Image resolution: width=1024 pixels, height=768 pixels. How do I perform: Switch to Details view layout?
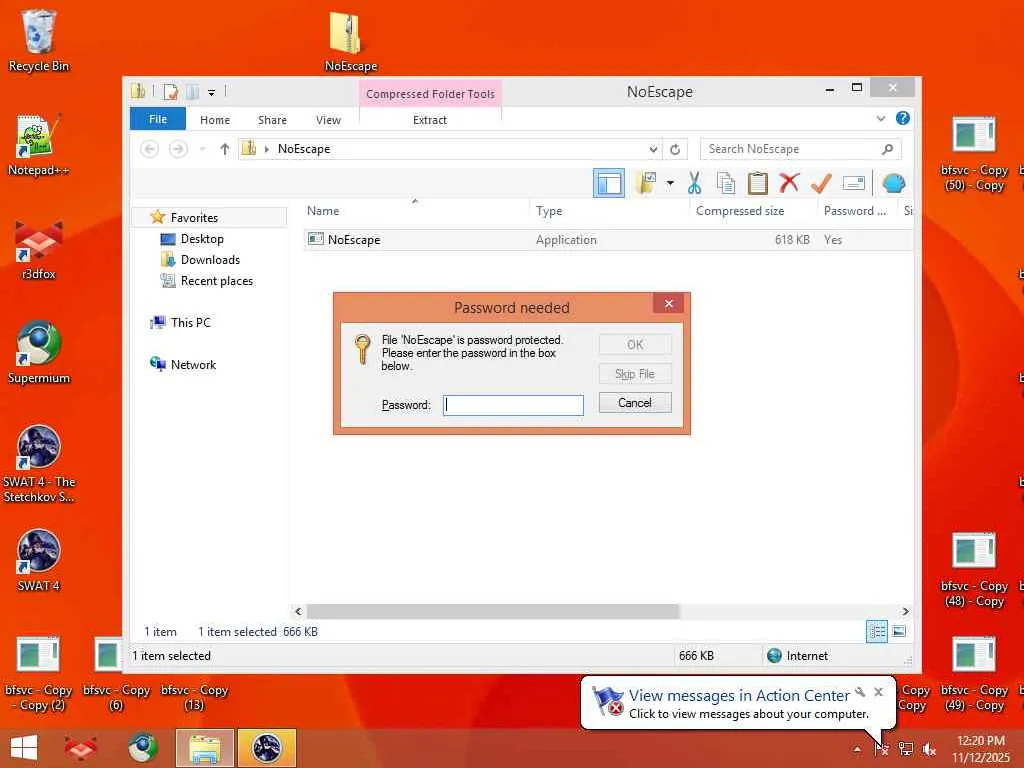point(877,632)
